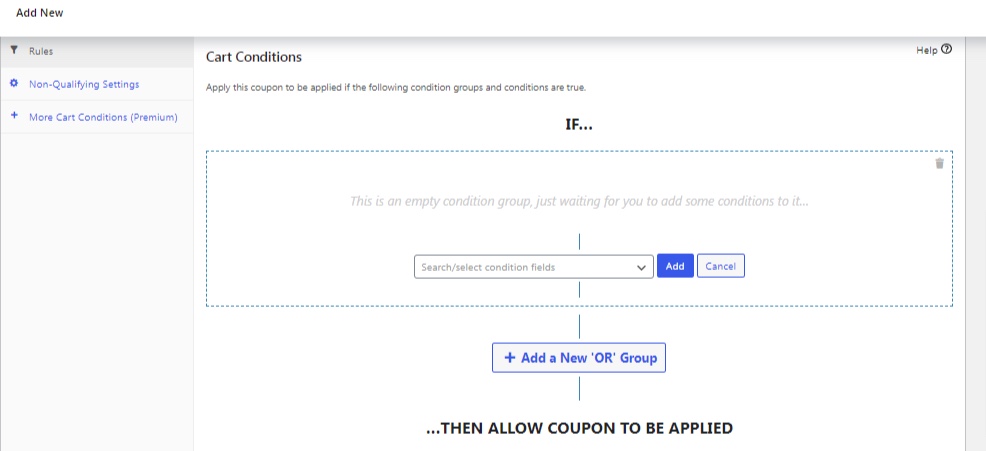Click the IF... label

(580, 125)
